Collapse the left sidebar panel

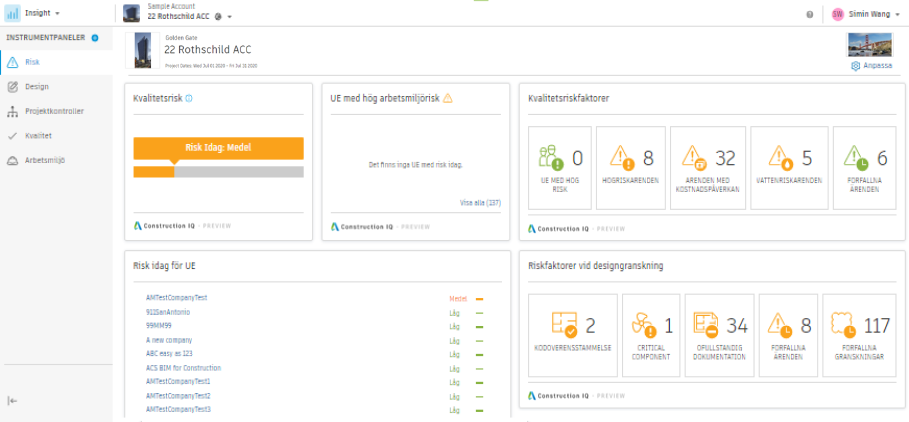(12, 400)
